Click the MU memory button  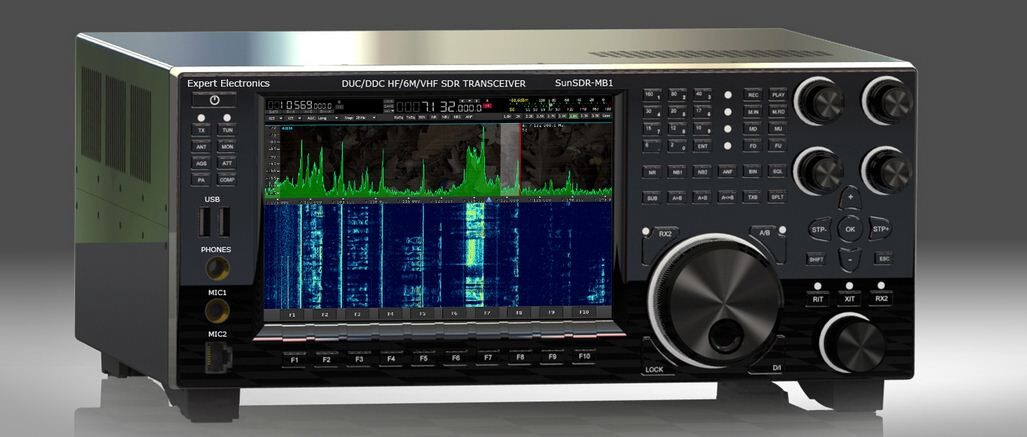777,129
